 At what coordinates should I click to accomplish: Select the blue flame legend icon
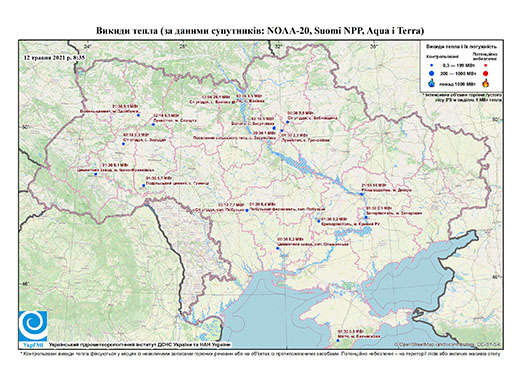pyautogui.click(x=432, y=83)
